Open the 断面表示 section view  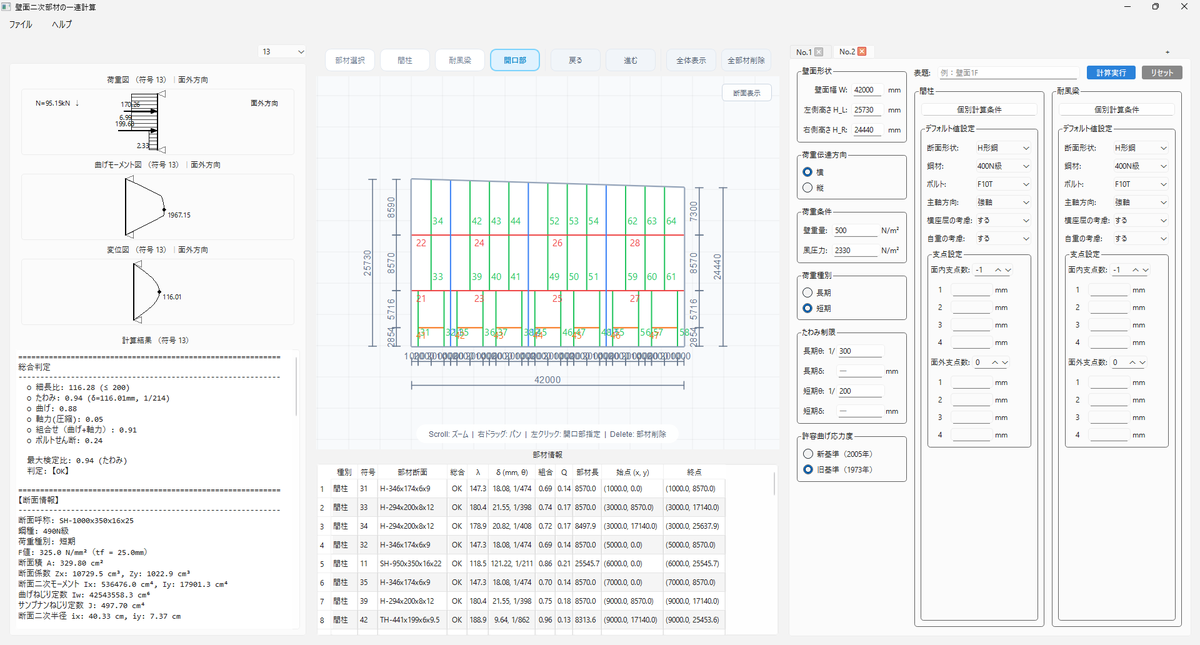click(746, 92)
